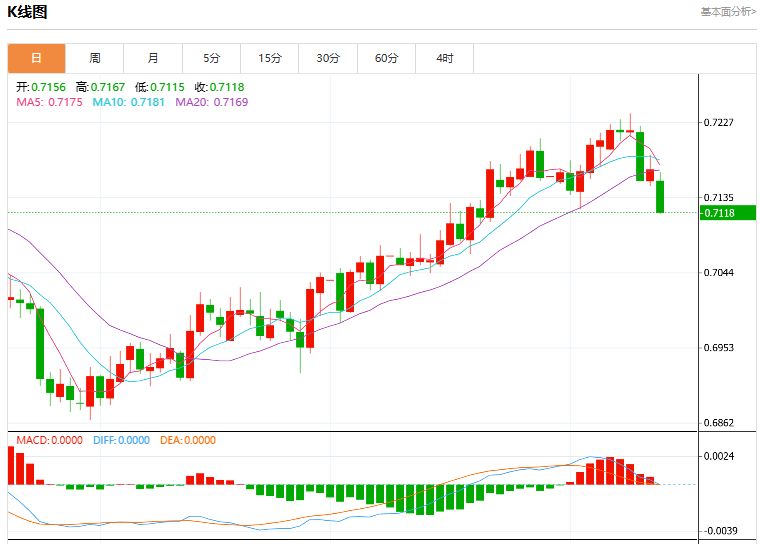
Task: Click the MA5 indicator label
Action: tap(49, 102)
